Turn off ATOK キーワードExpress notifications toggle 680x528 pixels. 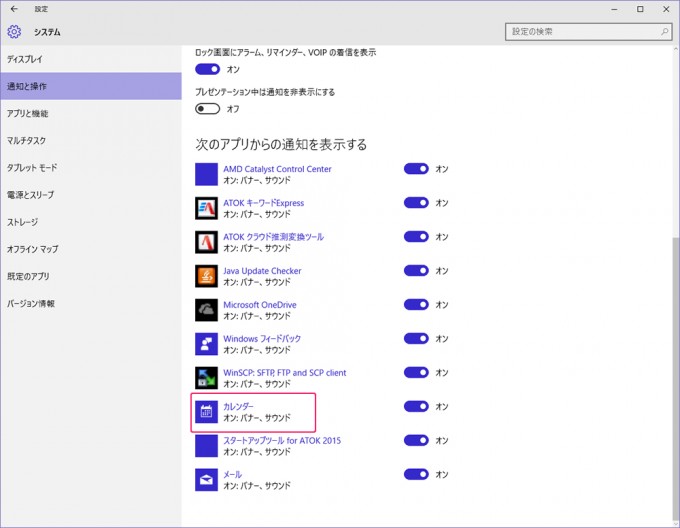[416, 202]
